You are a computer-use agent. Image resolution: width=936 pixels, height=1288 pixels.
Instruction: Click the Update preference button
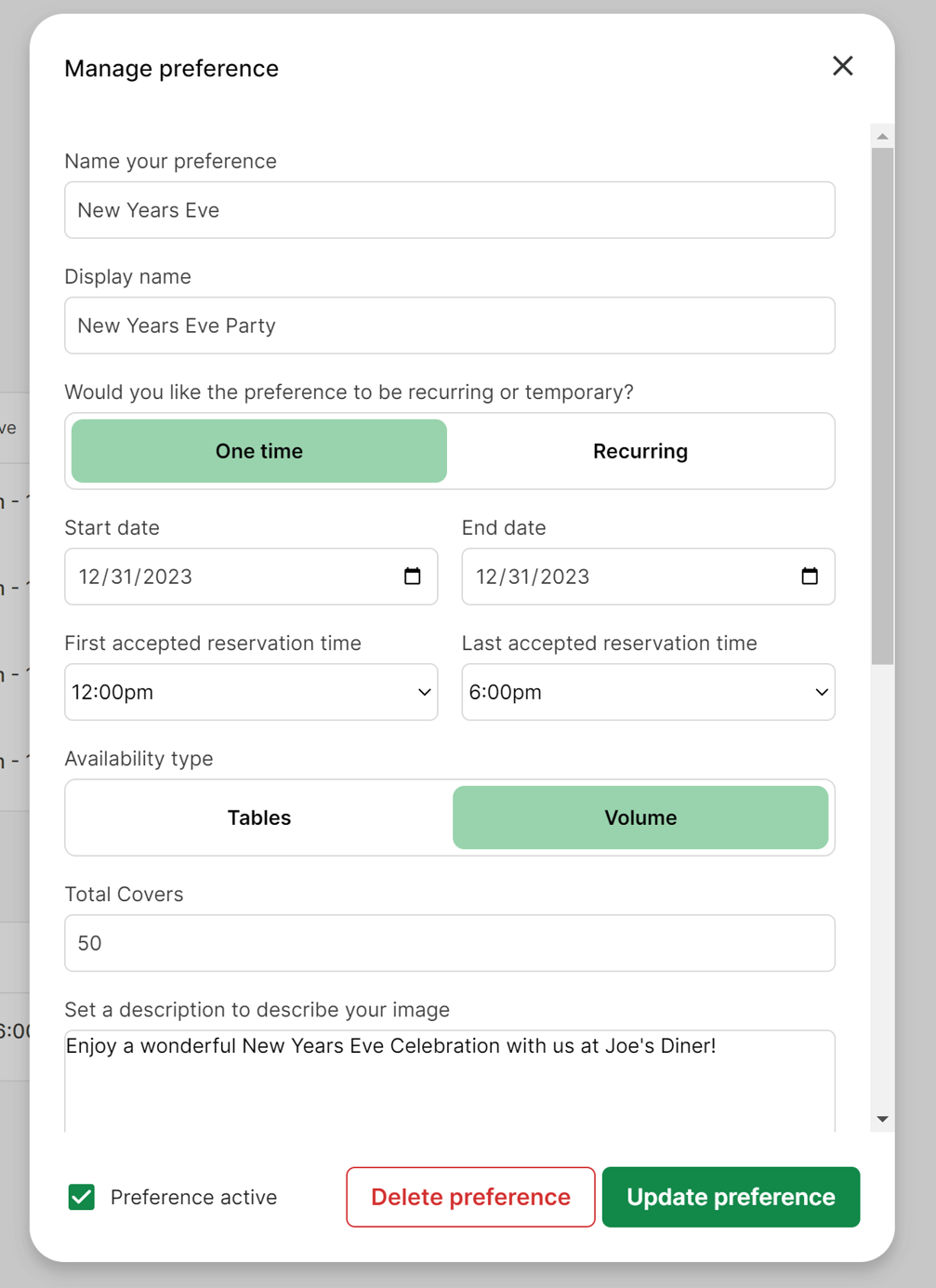pos(731,1197)
